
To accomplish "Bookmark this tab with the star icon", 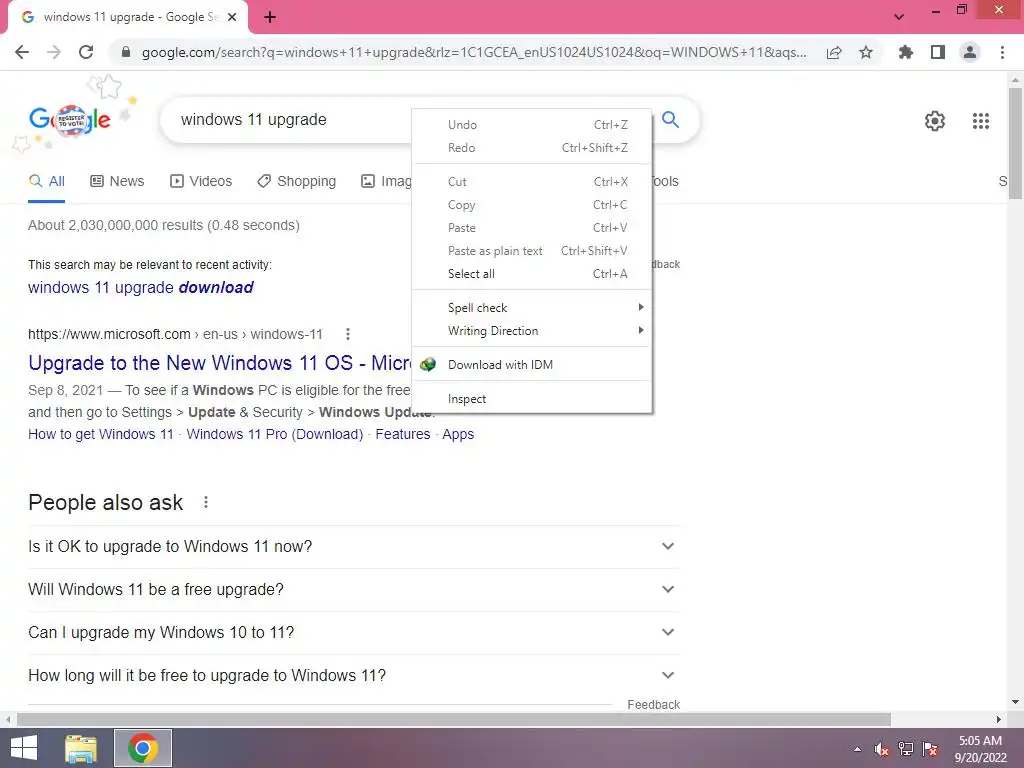I will (866, 52).
